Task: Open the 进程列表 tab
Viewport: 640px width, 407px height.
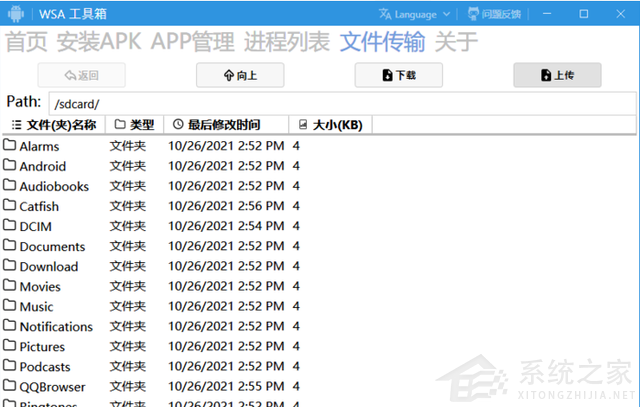Action: click(x=289, y=42)
